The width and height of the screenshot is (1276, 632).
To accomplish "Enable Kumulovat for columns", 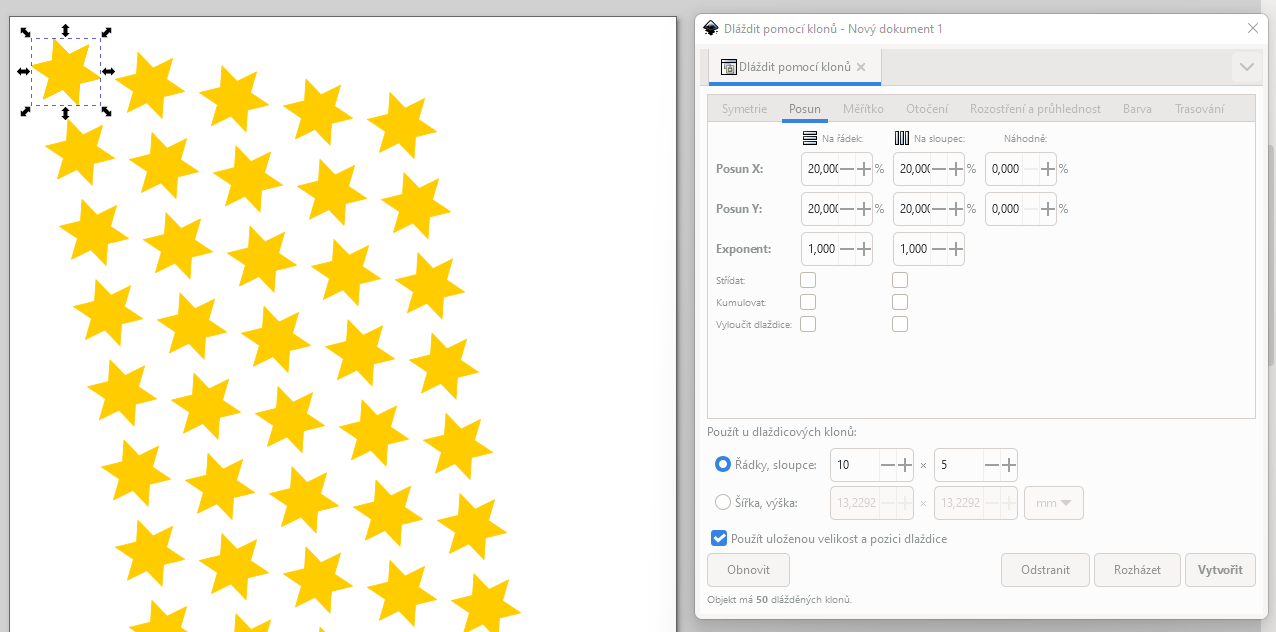I will pyautogui.click(x=899, y=302).
